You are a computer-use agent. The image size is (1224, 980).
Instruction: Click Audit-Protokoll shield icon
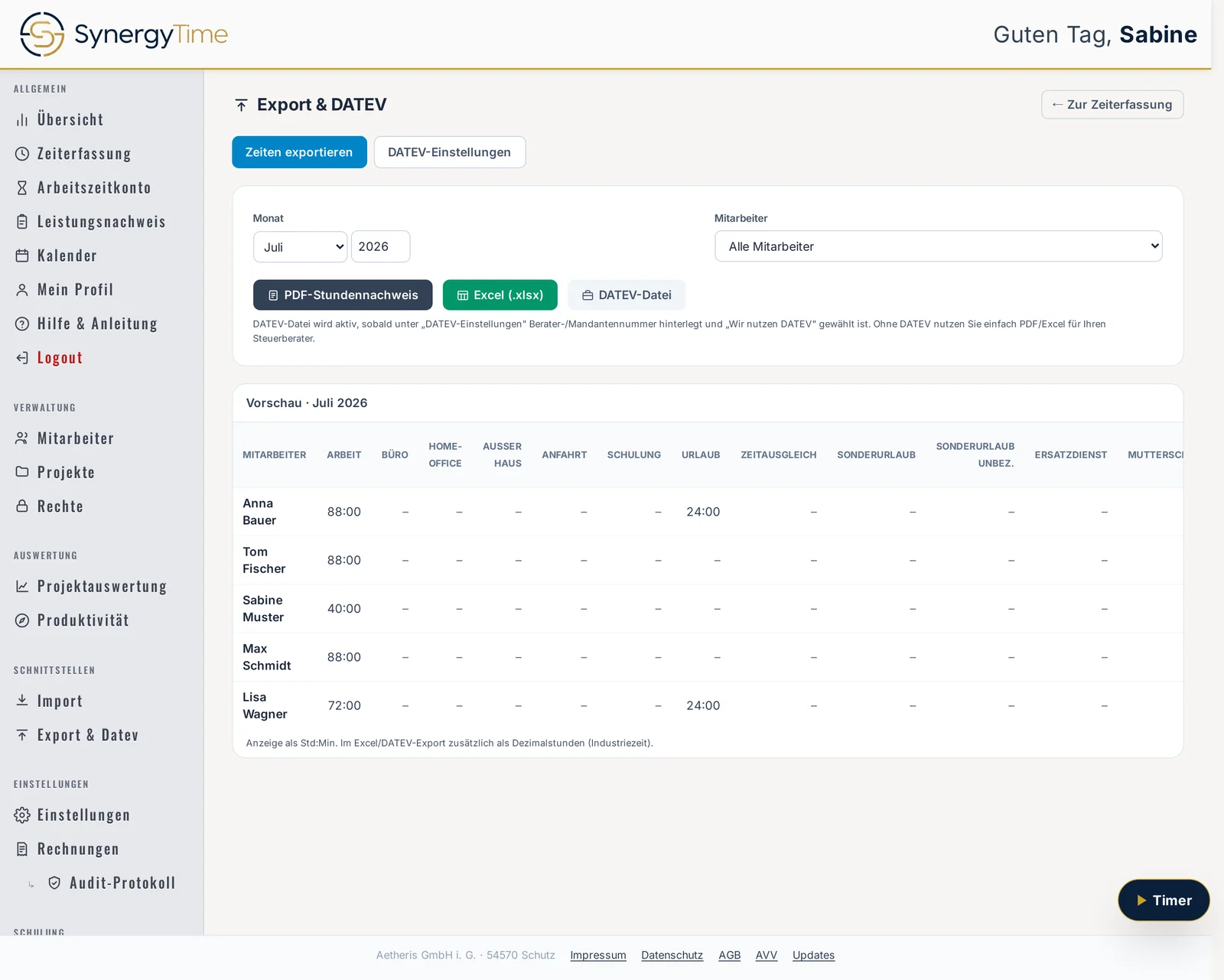(x=54, y=883)
